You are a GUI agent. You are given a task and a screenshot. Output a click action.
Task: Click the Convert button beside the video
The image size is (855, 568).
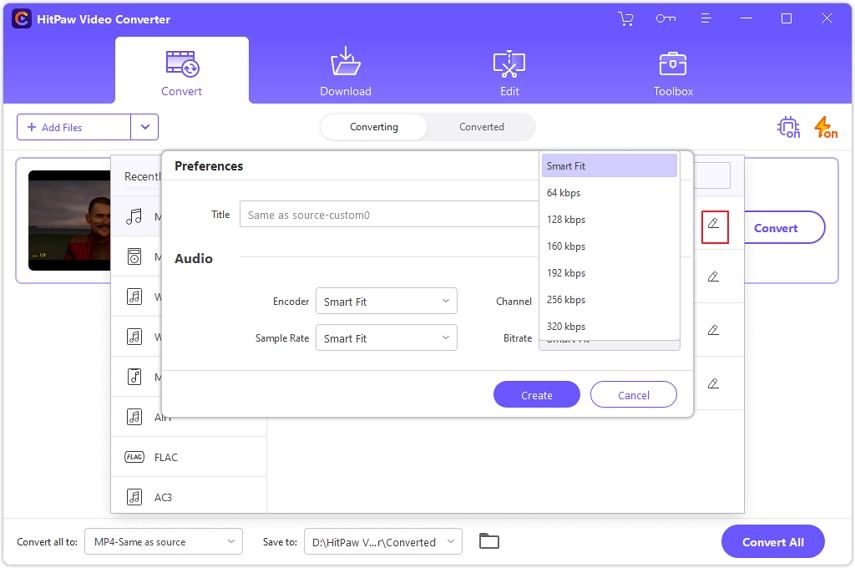776,228
